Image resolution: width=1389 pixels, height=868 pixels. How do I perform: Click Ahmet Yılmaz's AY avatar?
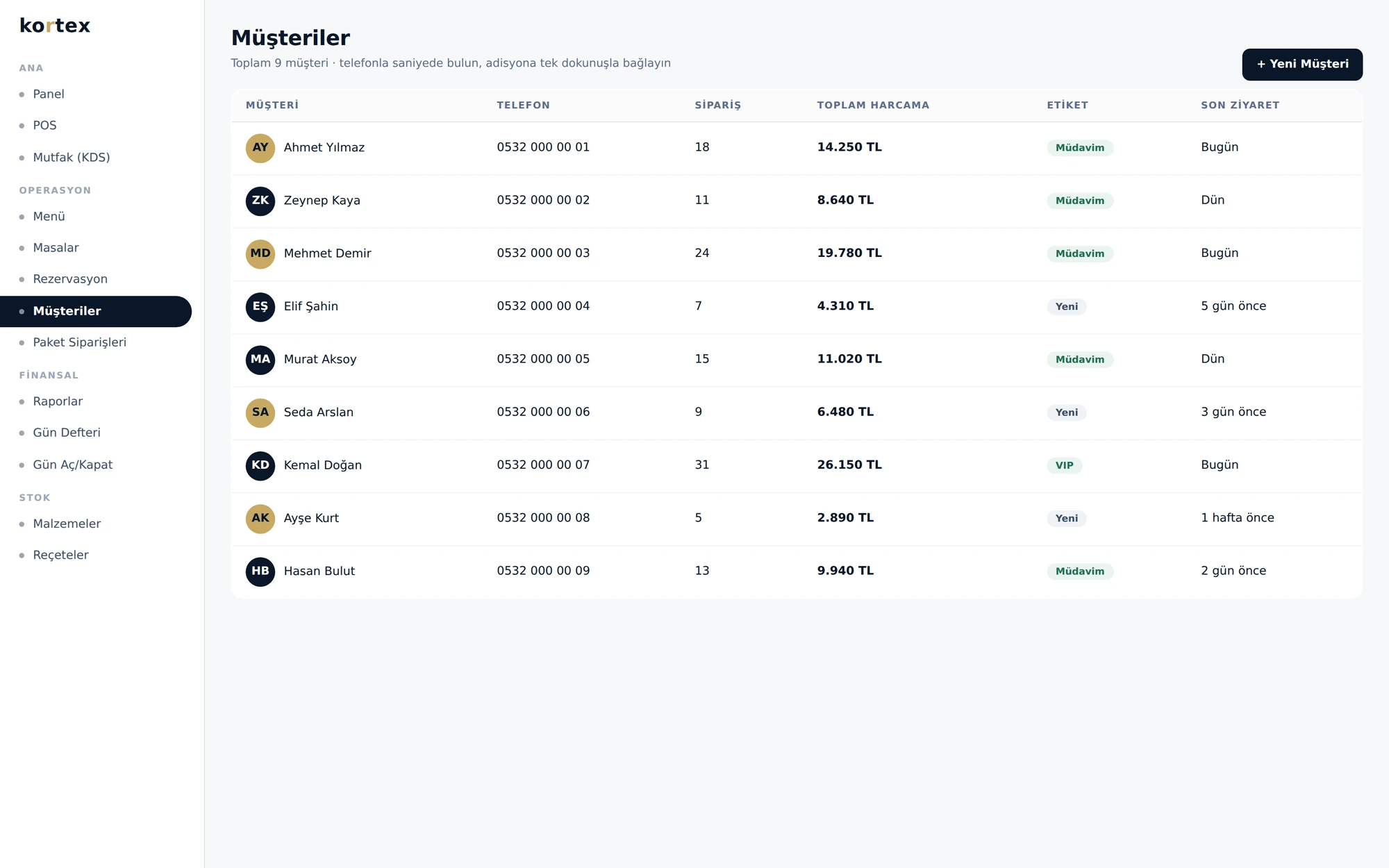[x=260, y=148]
